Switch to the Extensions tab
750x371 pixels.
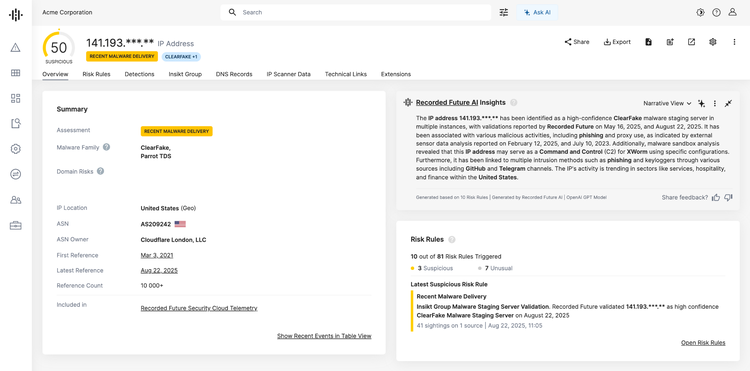[396, 74]
